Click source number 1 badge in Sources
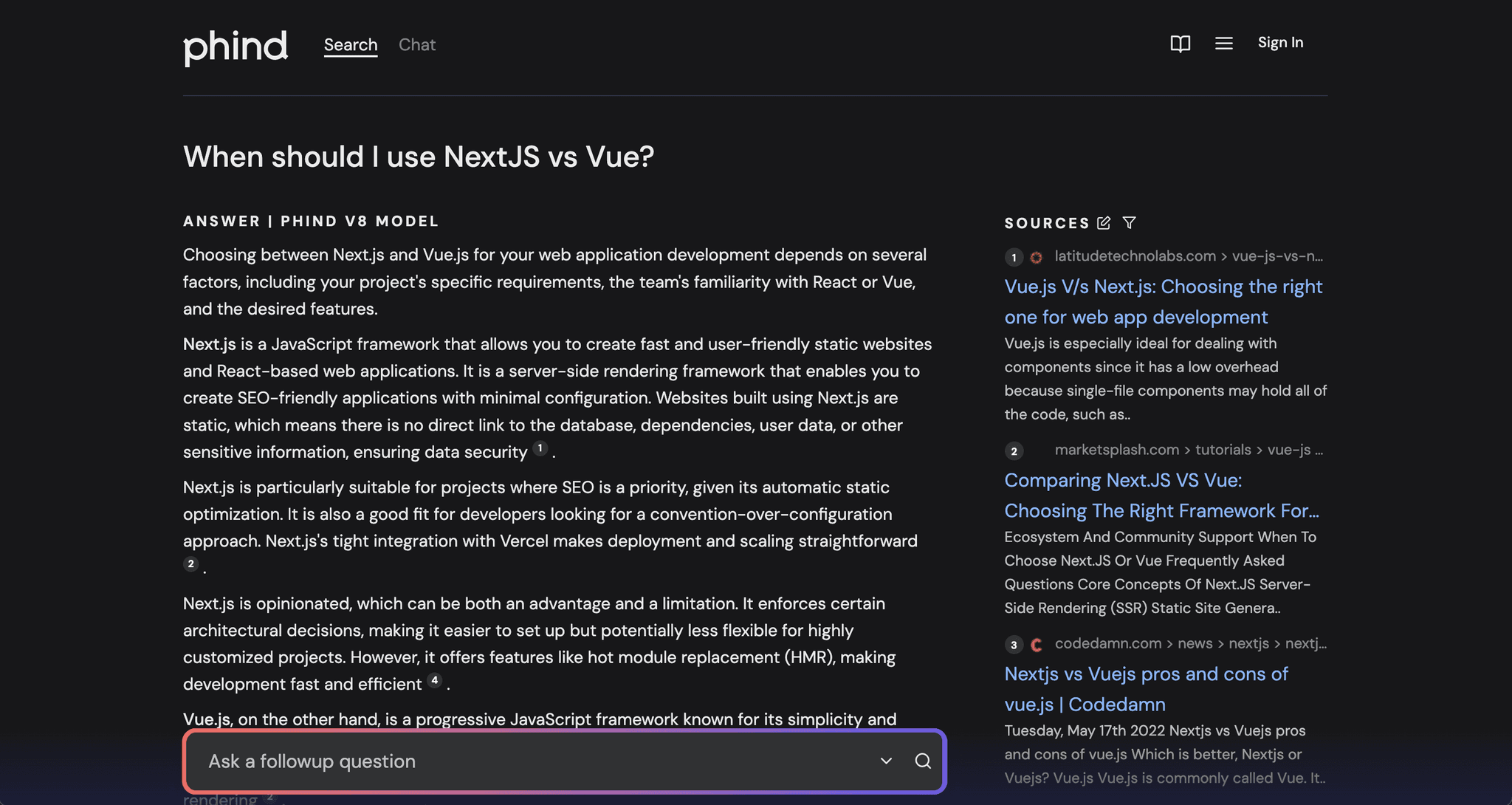 tap(1014, 257)
